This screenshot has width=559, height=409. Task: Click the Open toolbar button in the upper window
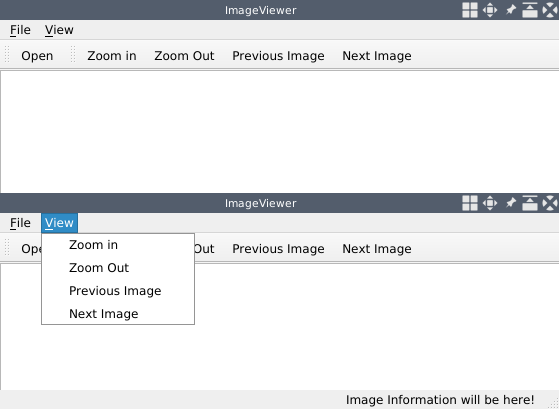(x=37, y=56)
